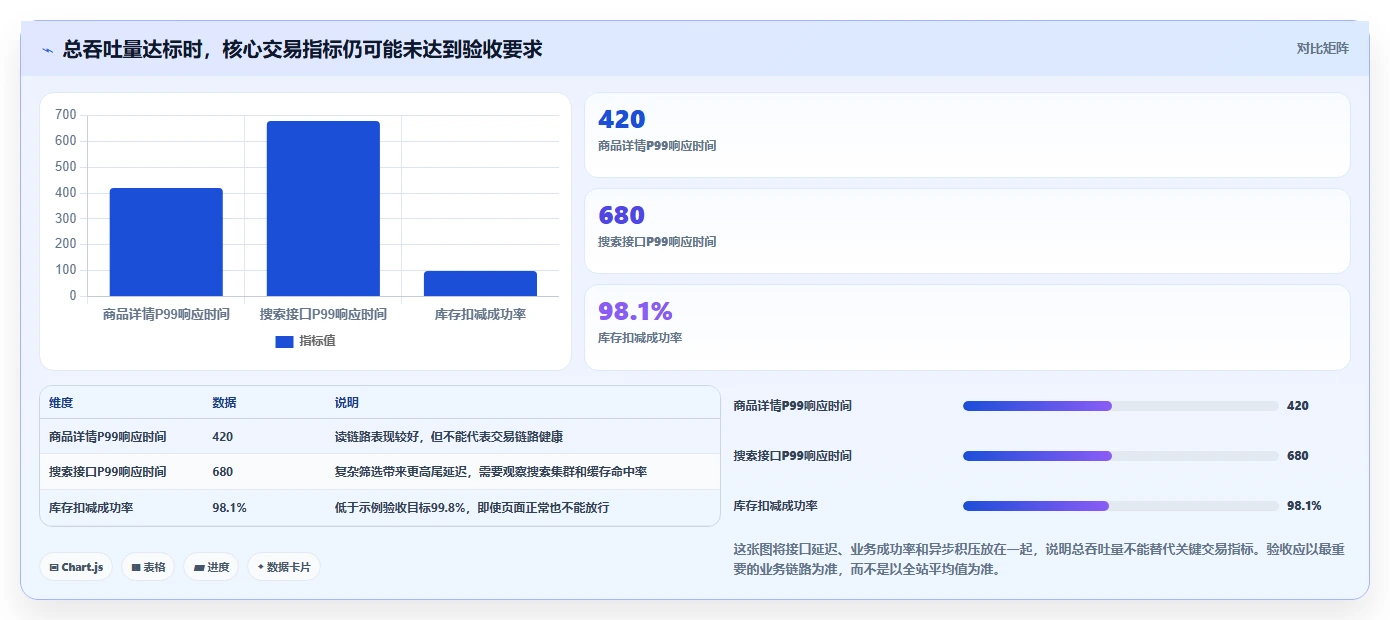This screenshot has width=1390, height=620.
Task: Click the lightning icon beside the title
Action: [47, 49]
